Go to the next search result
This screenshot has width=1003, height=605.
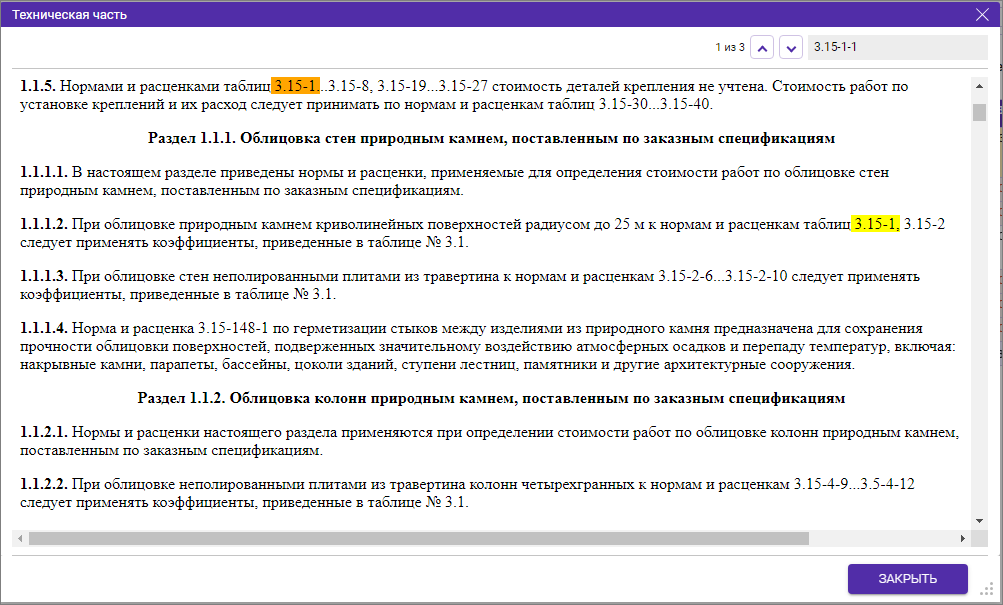pos(789,46)
